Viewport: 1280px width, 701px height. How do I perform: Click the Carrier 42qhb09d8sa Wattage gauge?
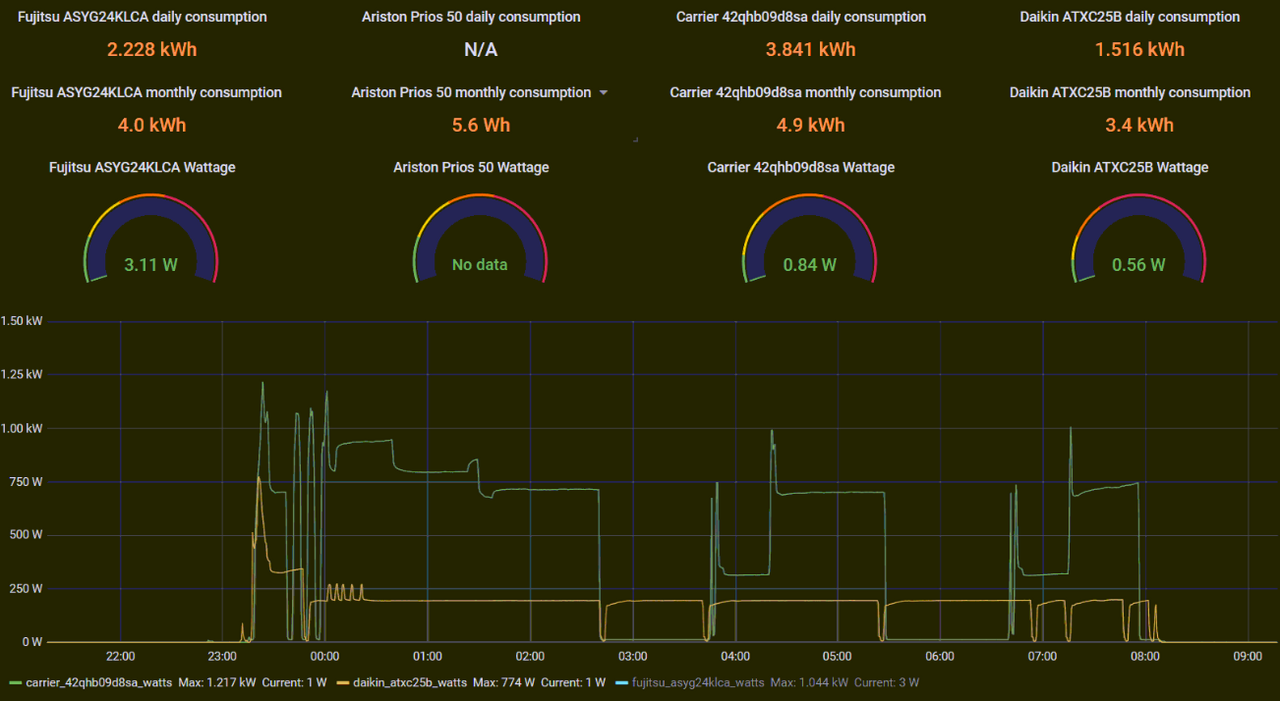pyautogui.click(x=809, y=240)
